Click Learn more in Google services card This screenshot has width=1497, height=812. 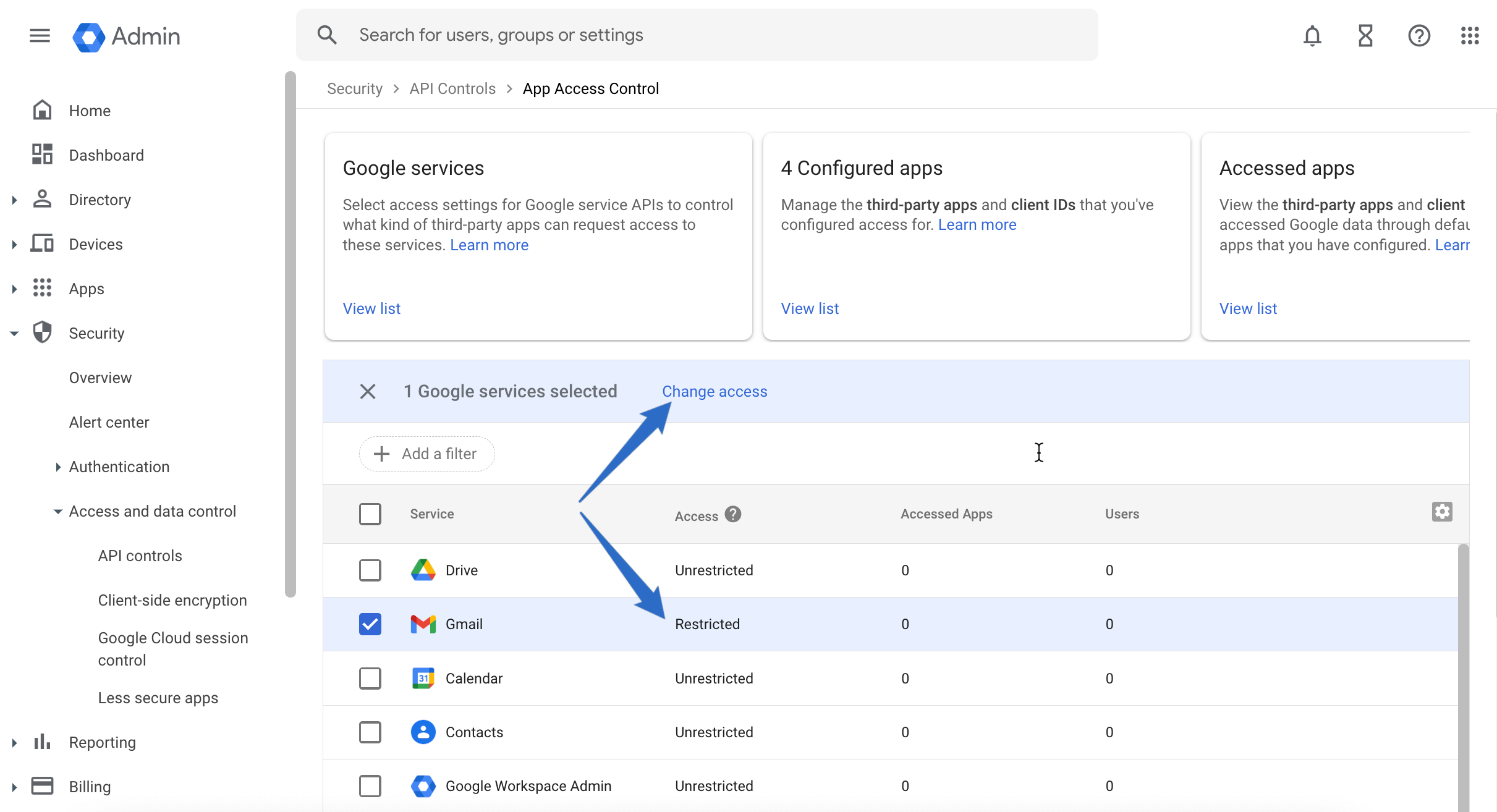pyautogui.click(x=489, y=245)
